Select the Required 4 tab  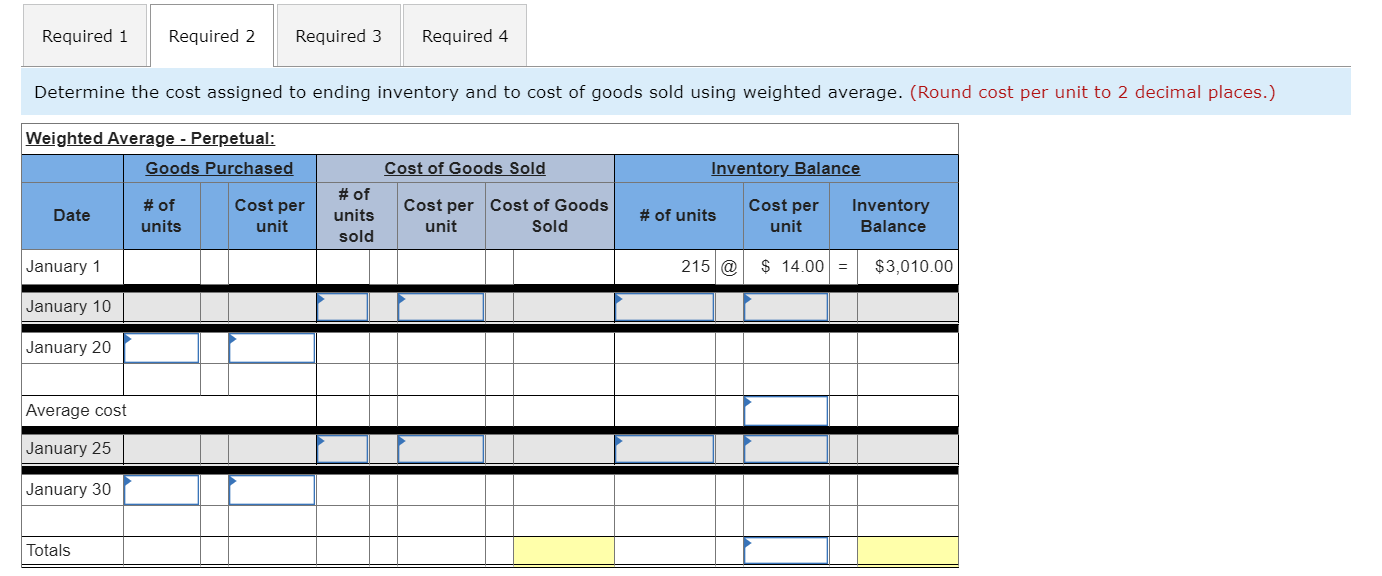[464, 35]
